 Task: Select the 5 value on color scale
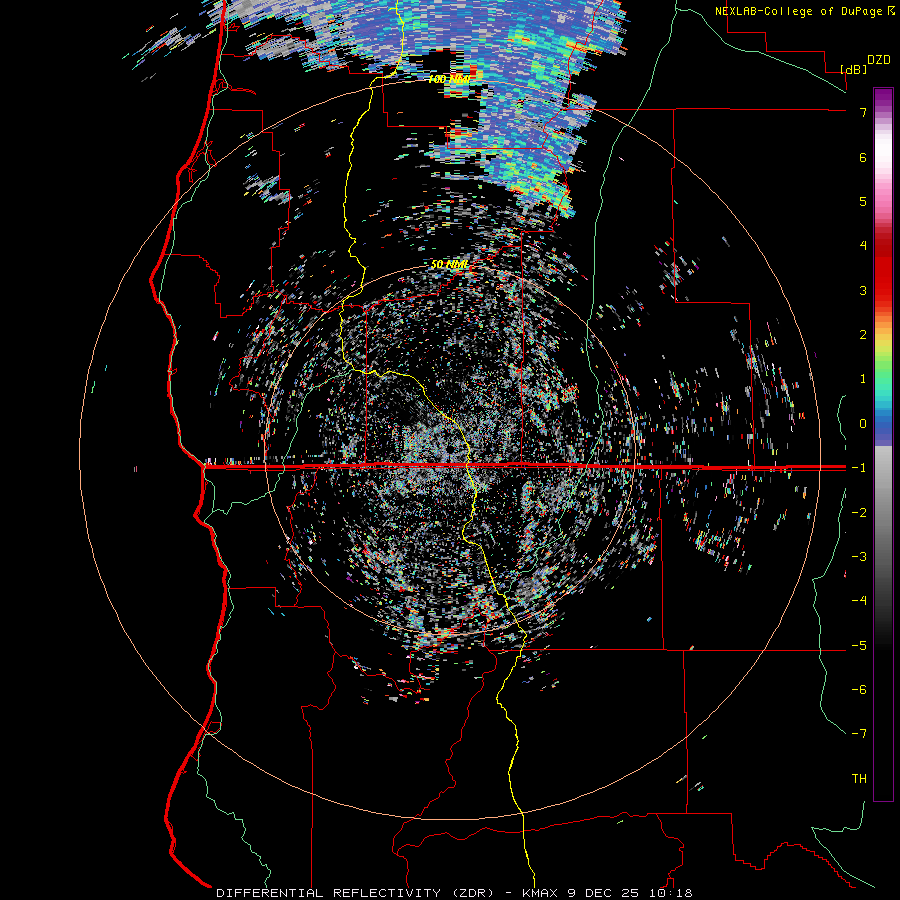(x=863, y=201)
